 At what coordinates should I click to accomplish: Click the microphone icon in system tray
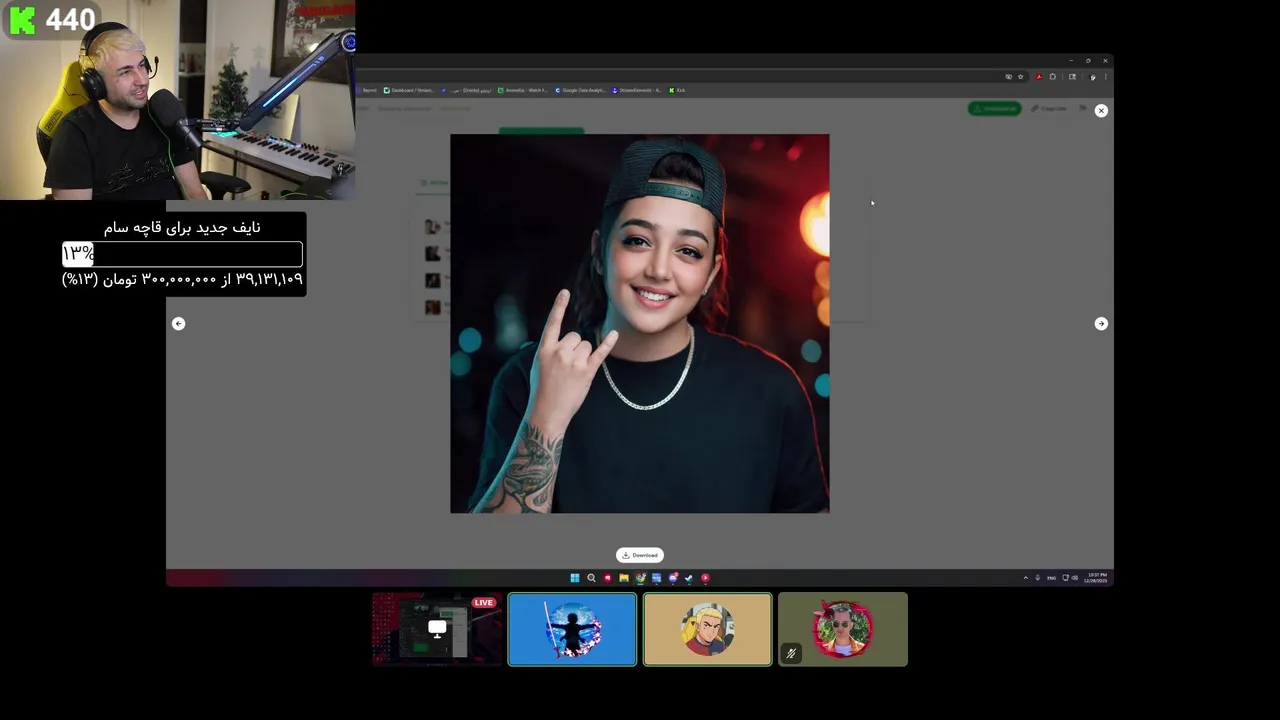click(x=1037, y=578)
